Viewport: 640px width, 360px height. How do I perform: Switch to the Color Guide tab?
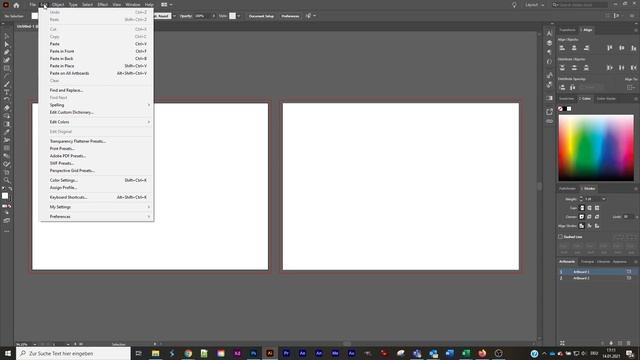pos(606,99)
